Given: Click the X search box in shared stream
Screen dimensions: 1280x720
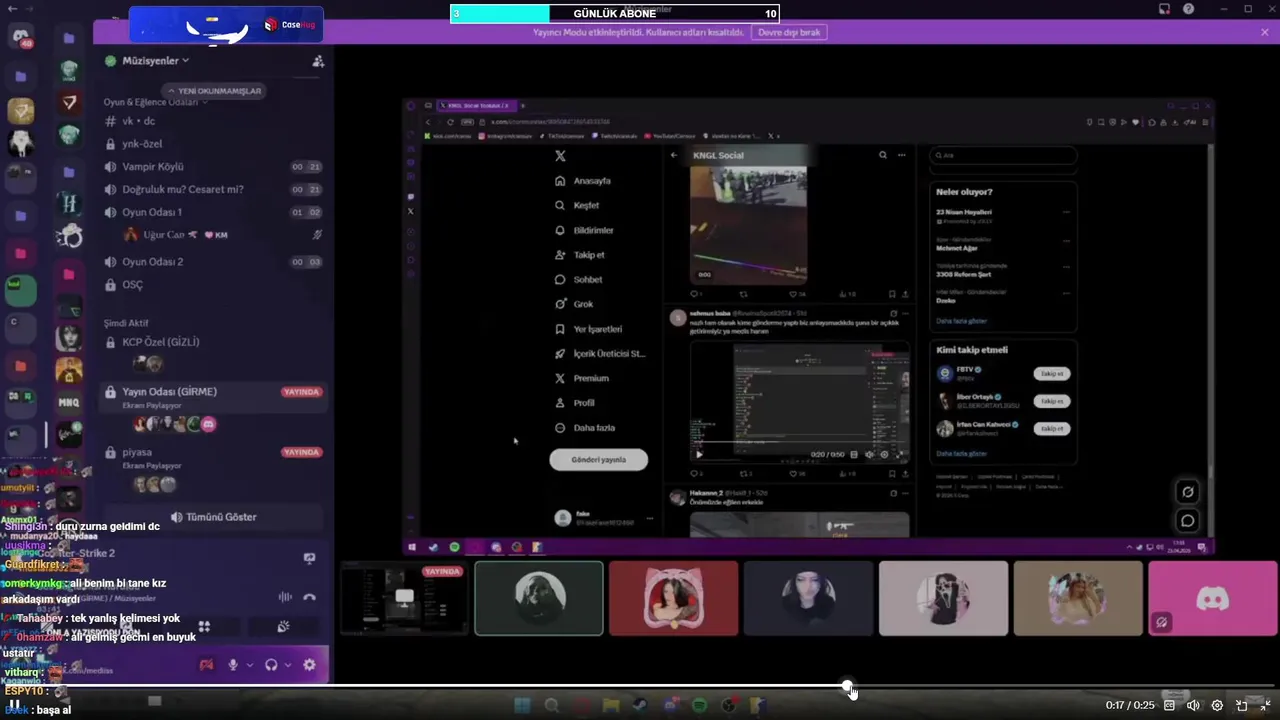Looking at the screenshot, I should (1003, 155).
